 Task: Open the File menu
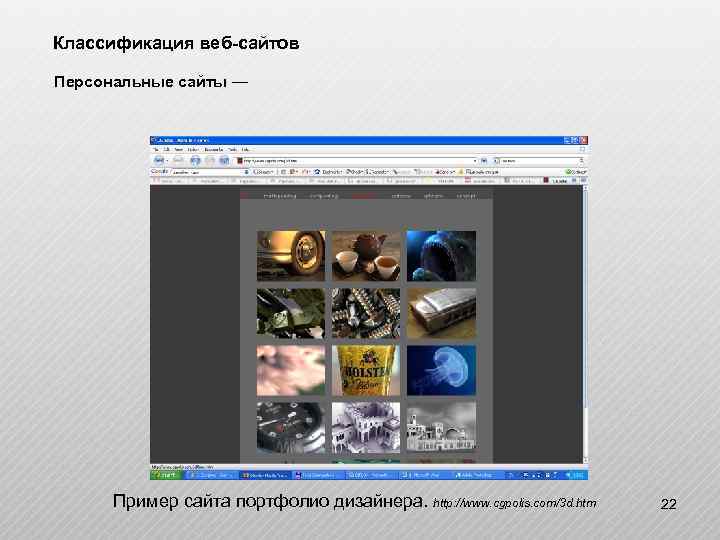[156, 150]
